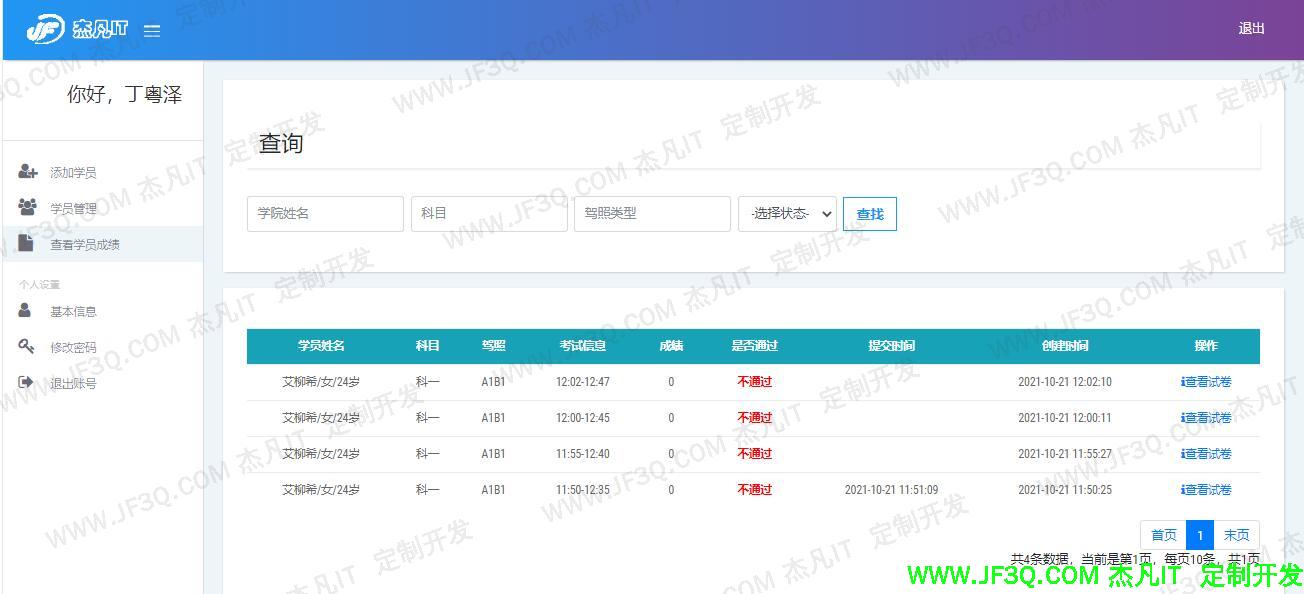Click the 杰凡IT logo icon
The image size is (1304, 594).
(x=45, y=30)
